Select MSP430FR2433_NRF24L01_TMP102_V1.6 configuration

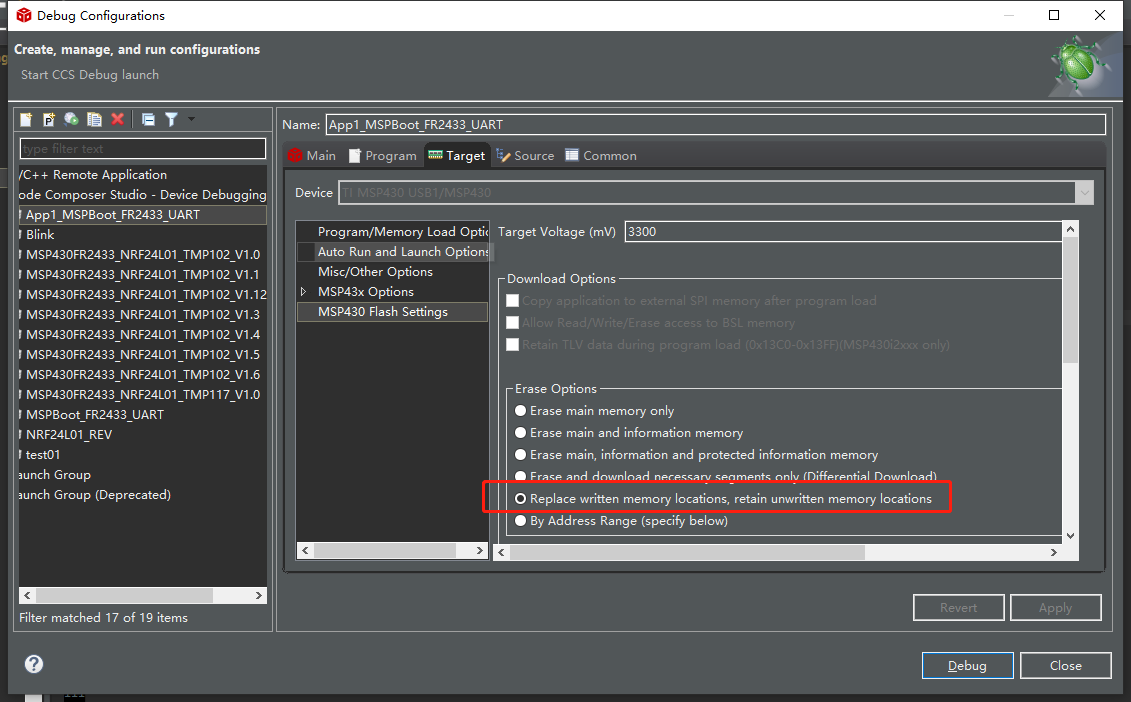[143, 374]
